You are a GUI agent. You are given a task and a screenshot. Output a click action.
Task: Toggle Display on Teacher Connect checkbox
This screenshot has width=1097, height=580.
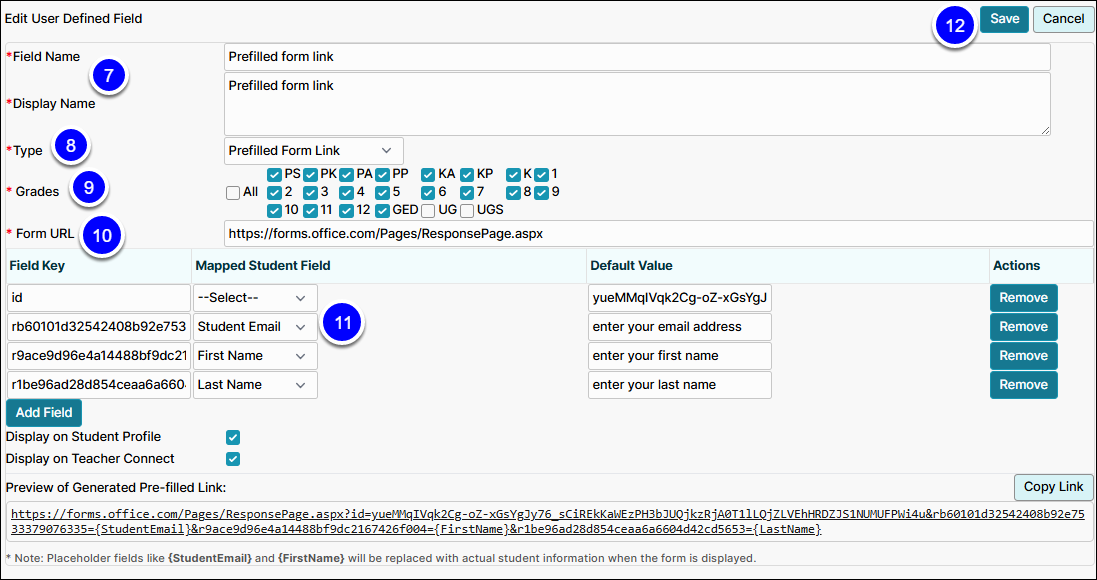233,460
